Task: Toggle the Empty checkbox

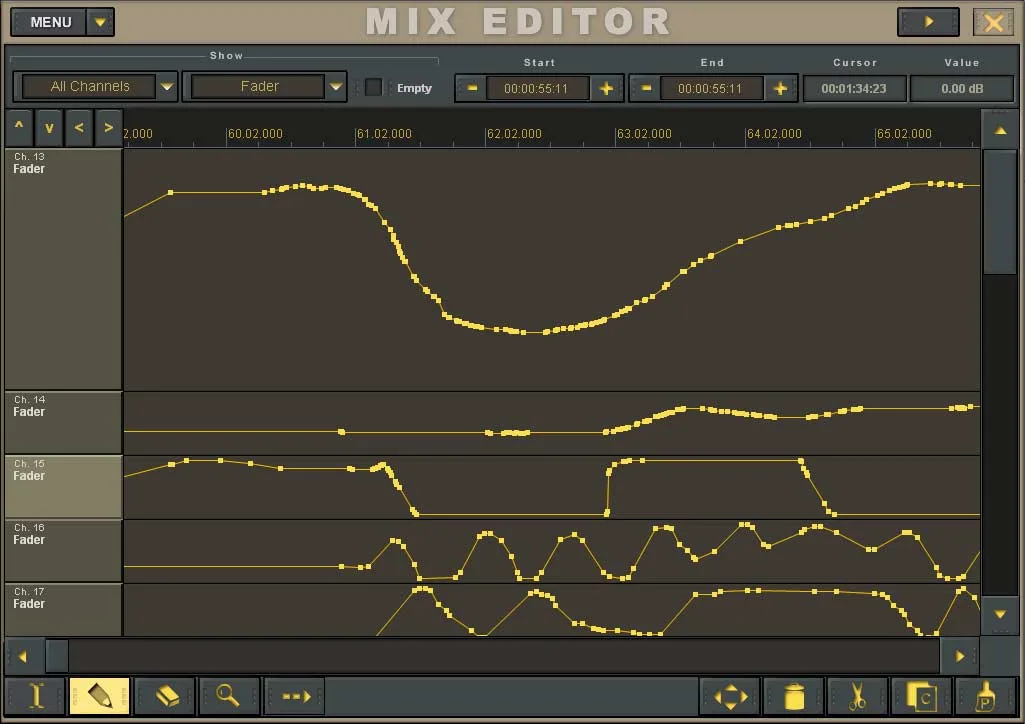Action: [x=373, y=87]
